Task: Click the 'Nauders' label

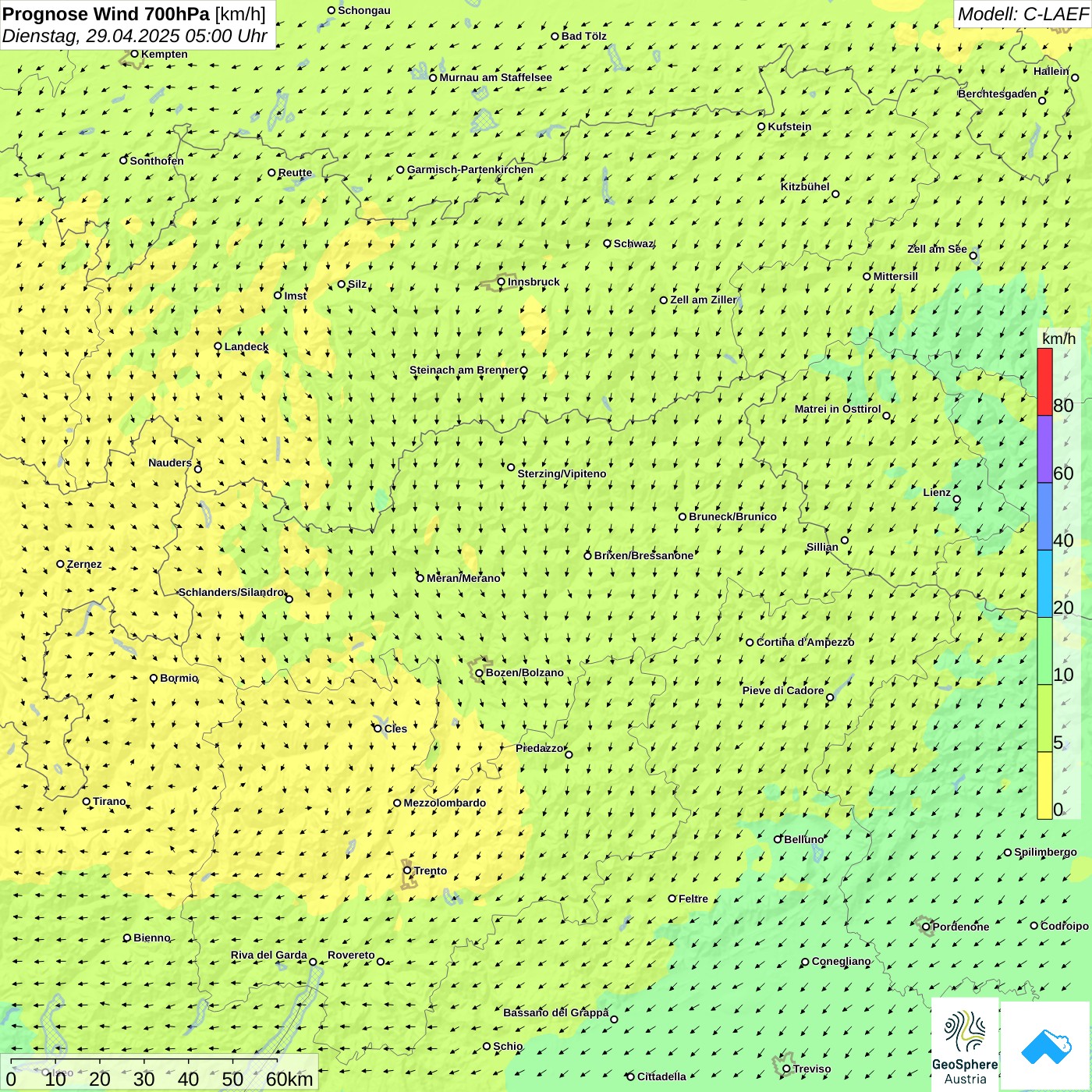Action: coord(170,463)
